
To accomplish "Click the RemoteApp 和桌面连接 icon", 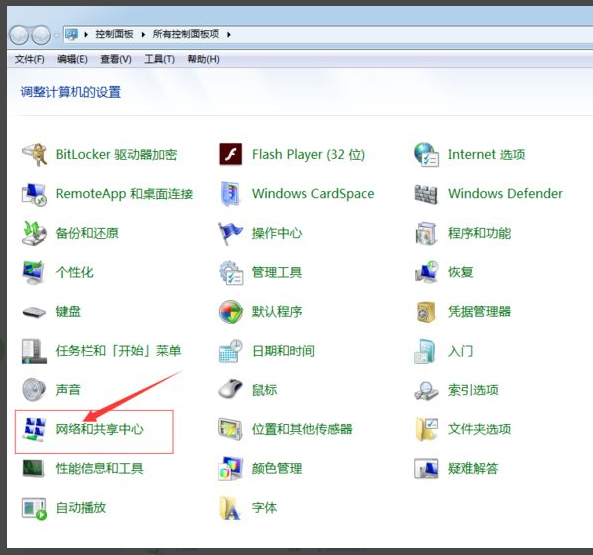I will pos(34,194).
